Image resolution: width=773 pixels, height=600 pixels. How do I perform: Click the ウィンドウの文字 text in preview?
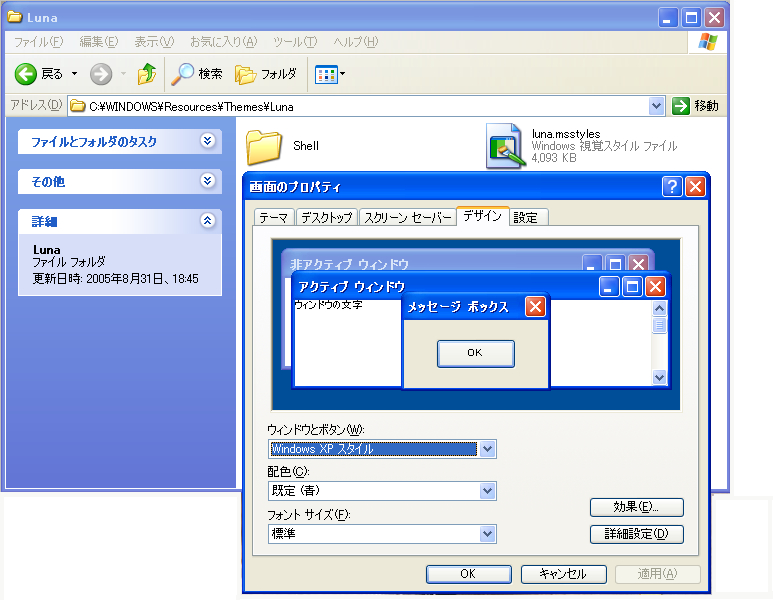(x=328, y=305)
